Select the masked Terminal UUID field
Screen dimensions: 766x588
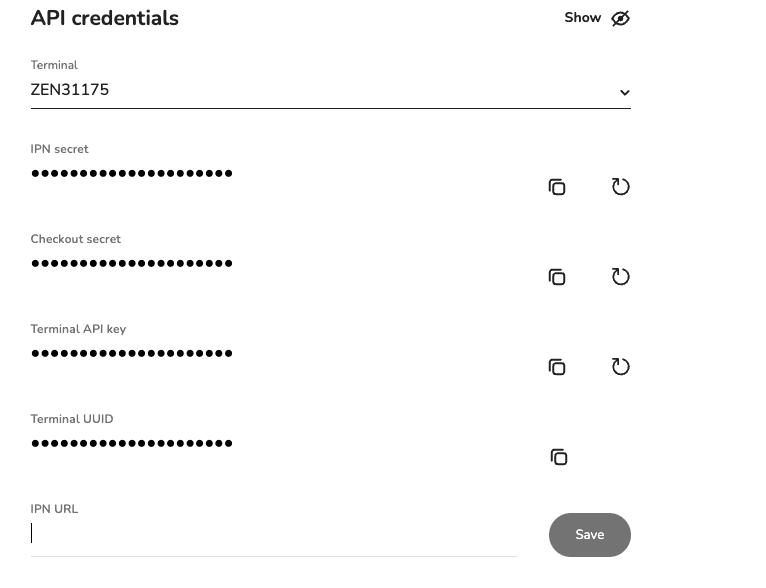tap(132, 443)
